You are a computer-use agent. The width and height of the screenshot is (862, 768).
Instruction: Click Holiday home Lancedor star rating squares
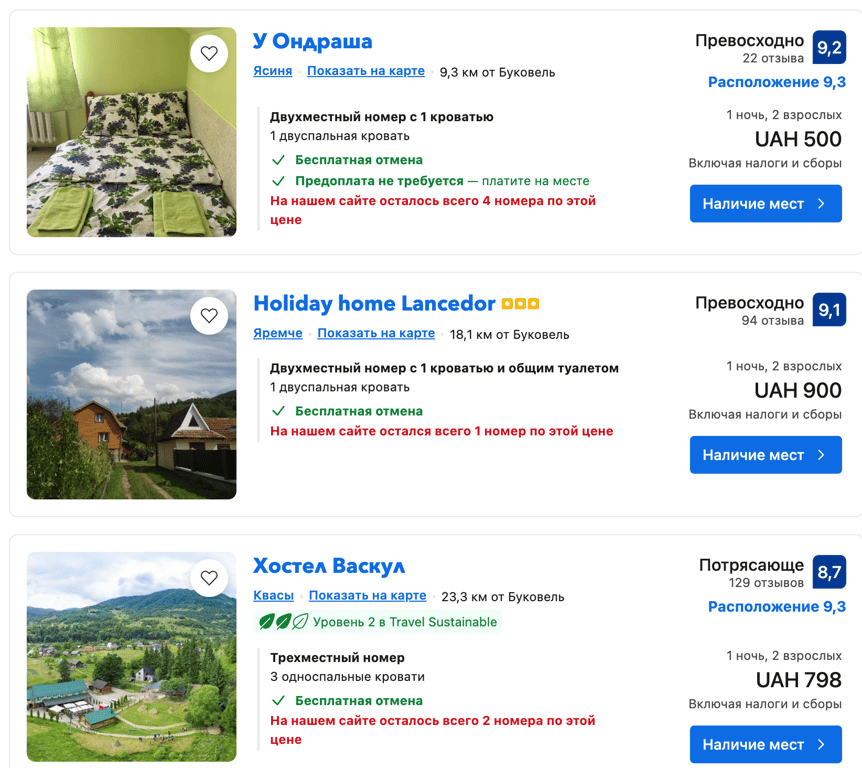[x=521, y=304]
